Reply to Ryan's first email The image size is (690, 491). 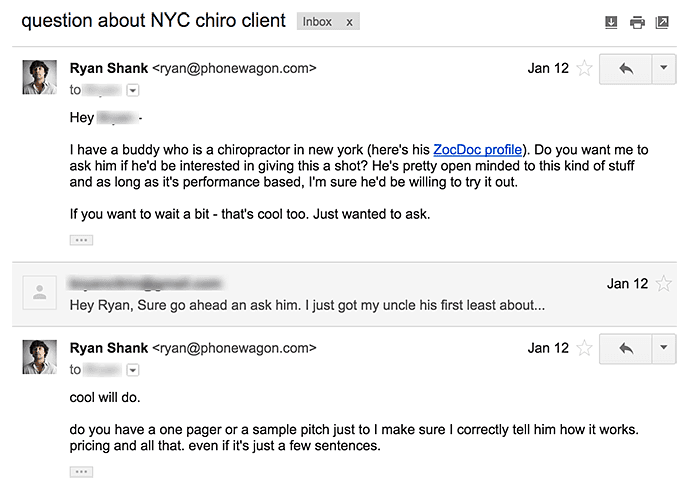pos(627,69)
